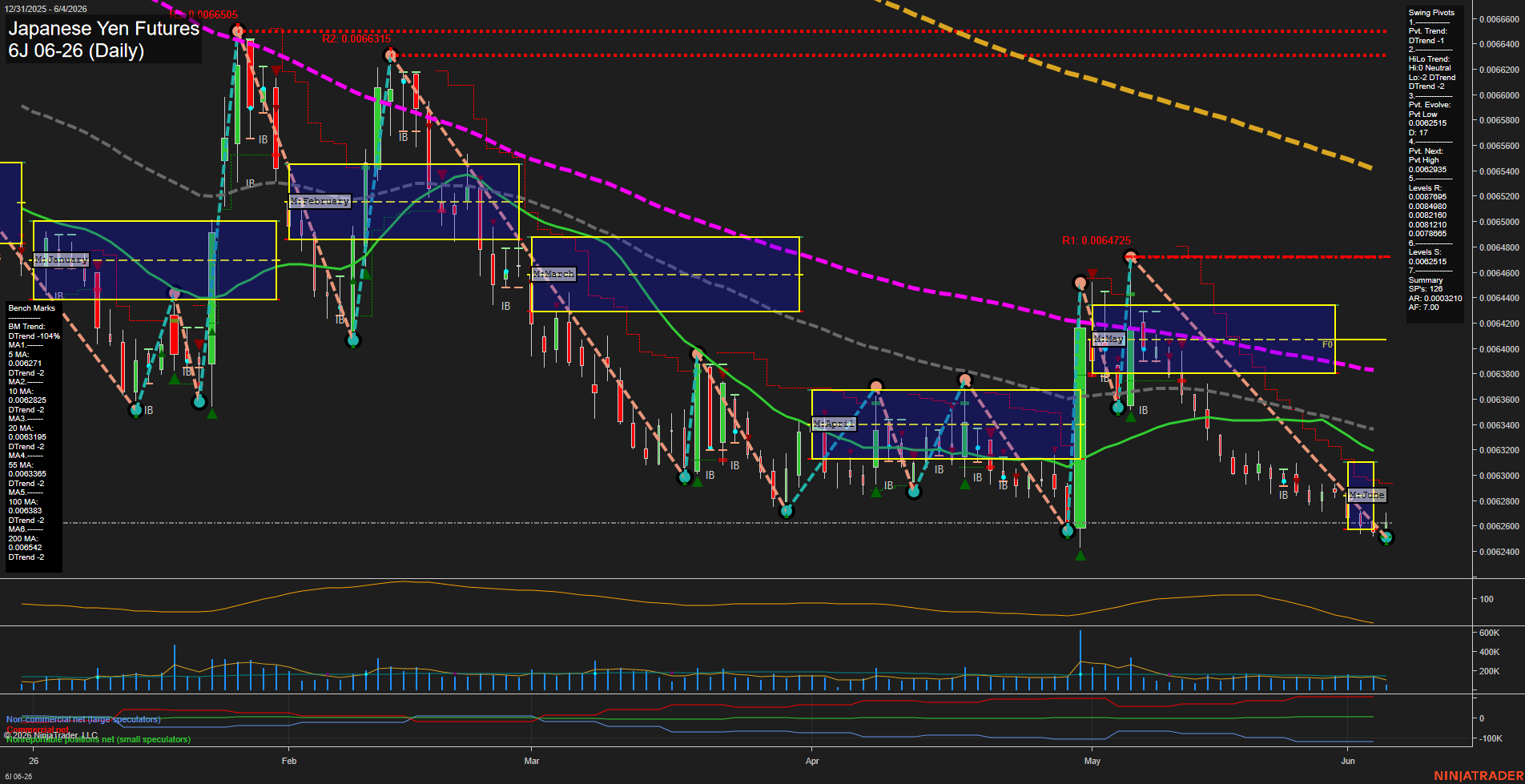Click the 20 MA value 0.0063195
Image resolution: width=1525 pixels, height=784 pixels.
click(x=27, y=437)
